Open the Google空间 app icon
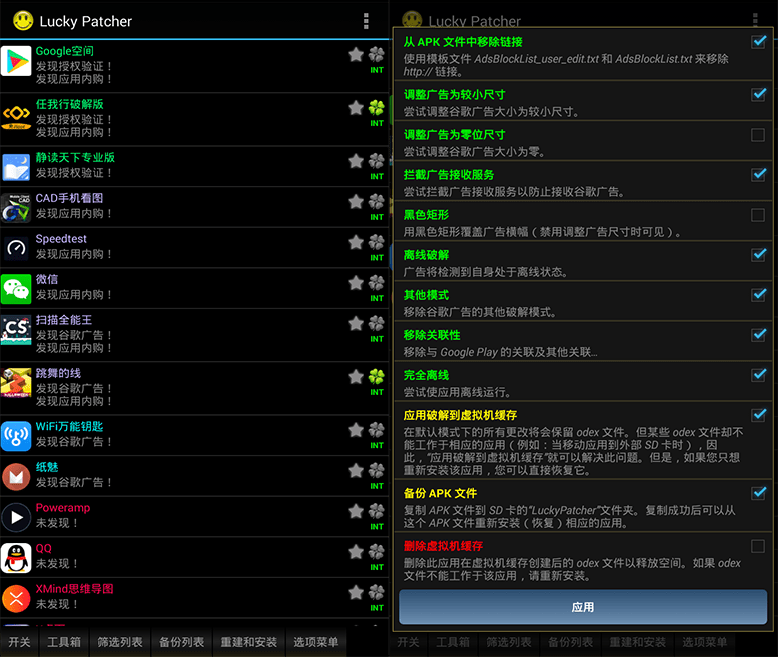778x657 pixels. 16,61
